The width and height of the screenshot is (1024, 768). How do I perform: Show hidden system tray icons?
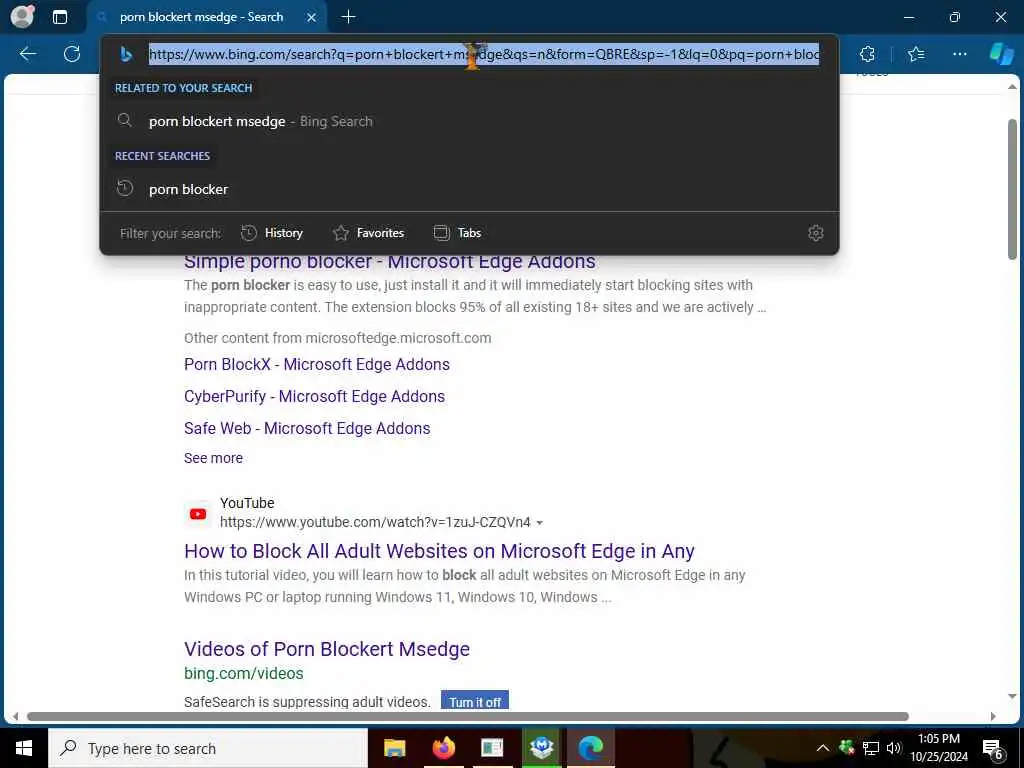pyautogui.click(x=823, y=748)
